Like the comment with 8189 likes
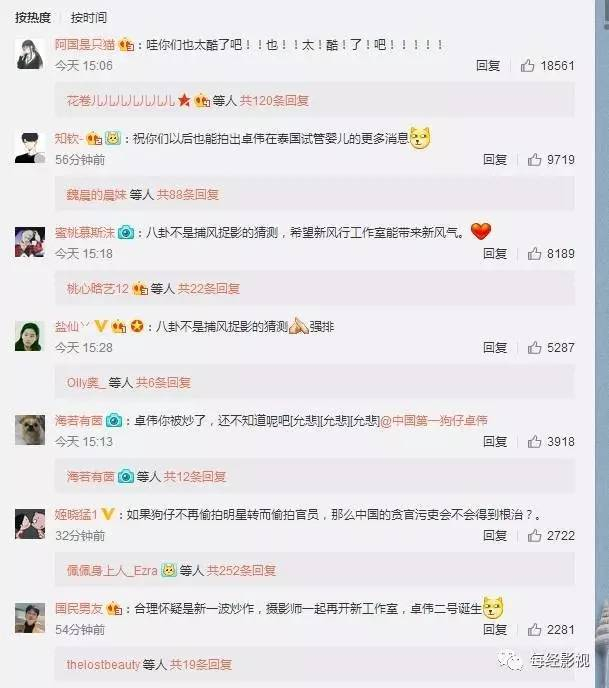Image resolution: width=609 pixels, height=688 pixels. click(x=534, y=254)
